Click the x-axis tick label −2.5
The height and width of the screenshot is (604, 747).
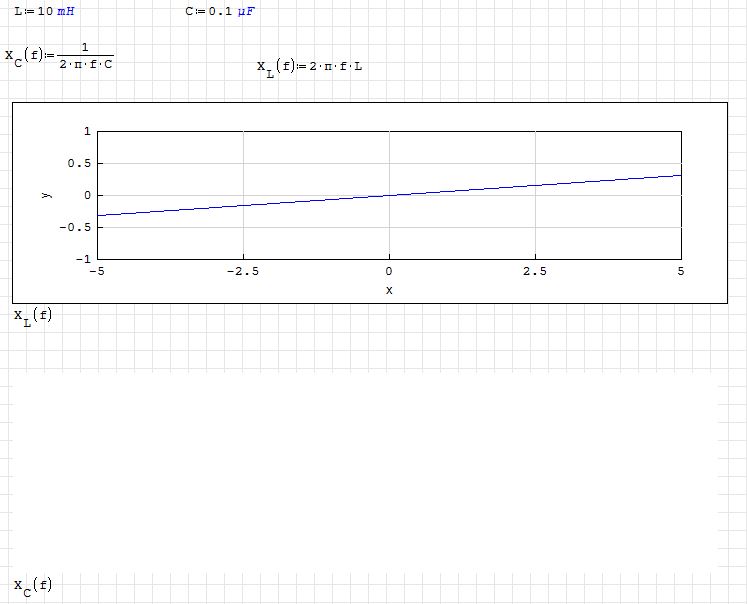243,272
